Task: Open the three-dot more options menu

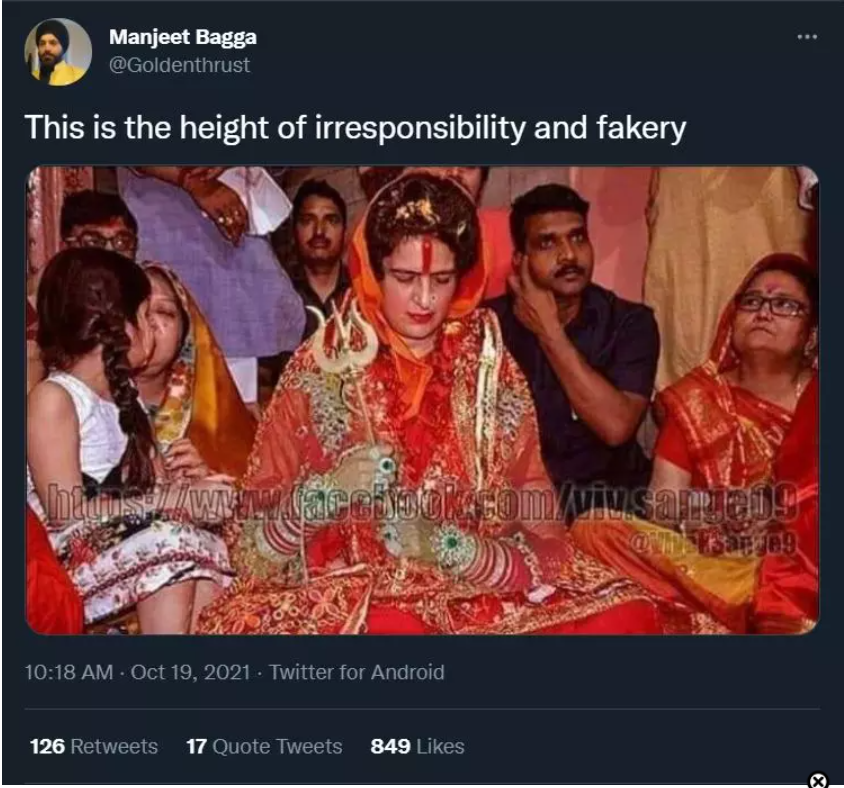Action: click(806, 37)
